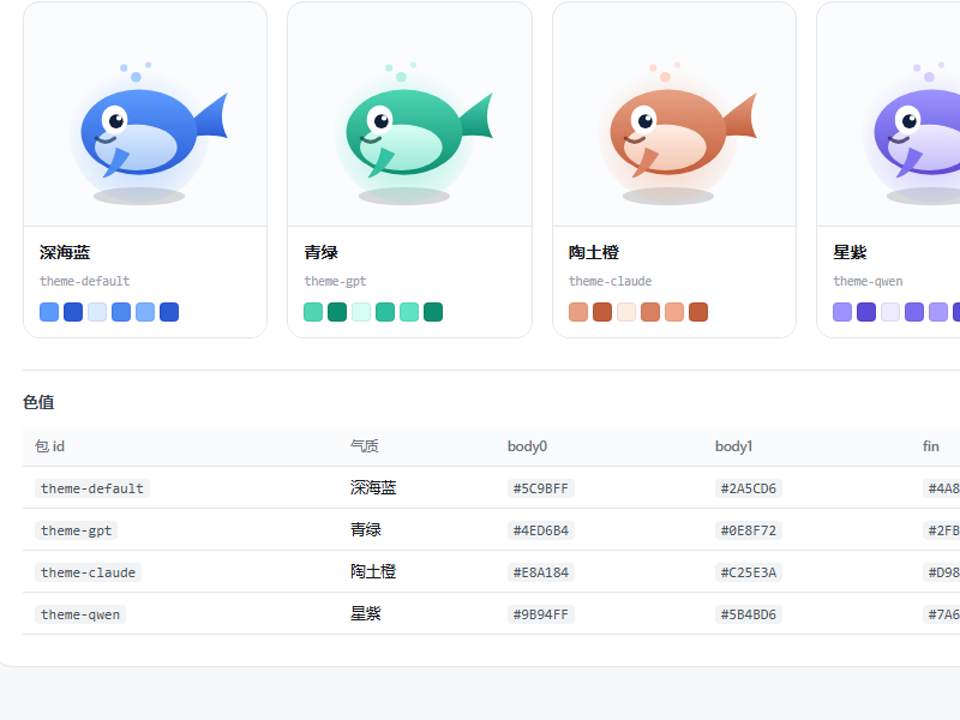This screenshot has width=960, height=720.
Task: Pick fifth swatch in 陶土橙 card
Action: (674, 312)
